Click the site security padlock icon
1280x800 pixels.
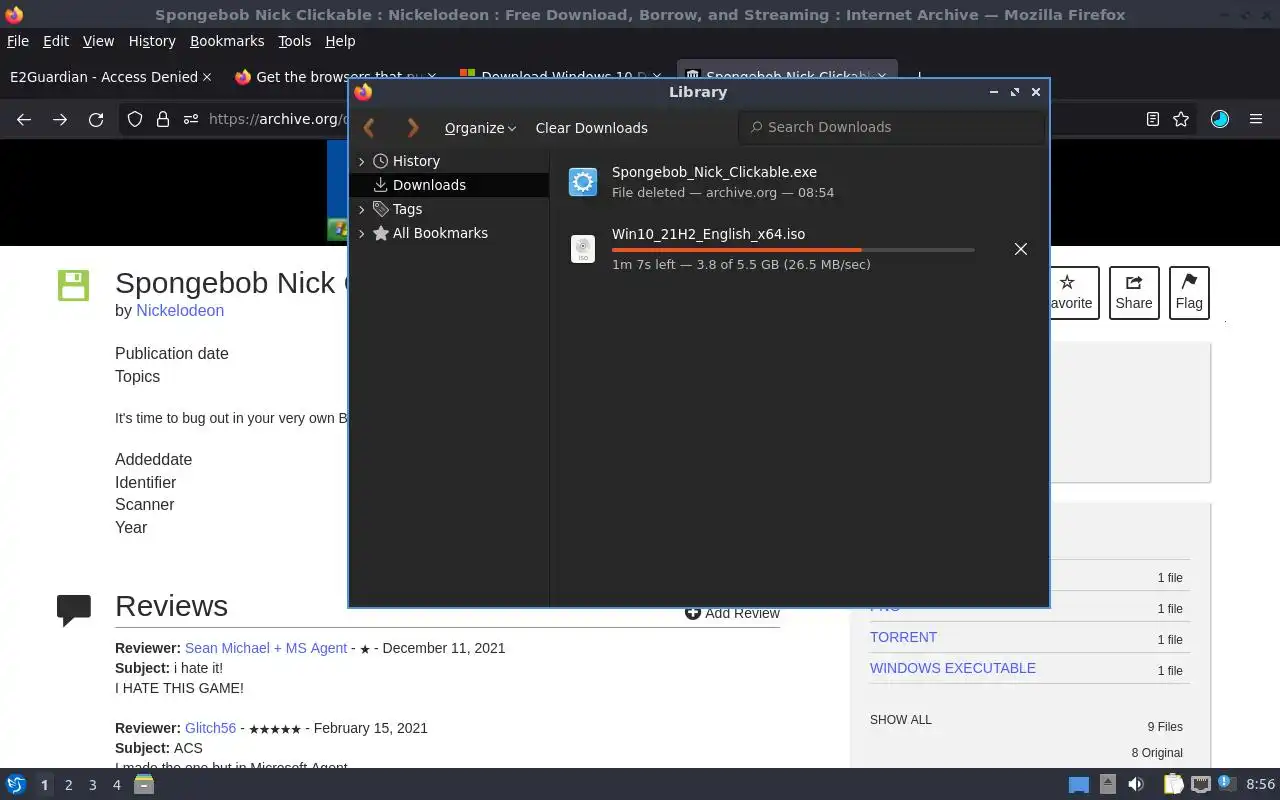163,119
